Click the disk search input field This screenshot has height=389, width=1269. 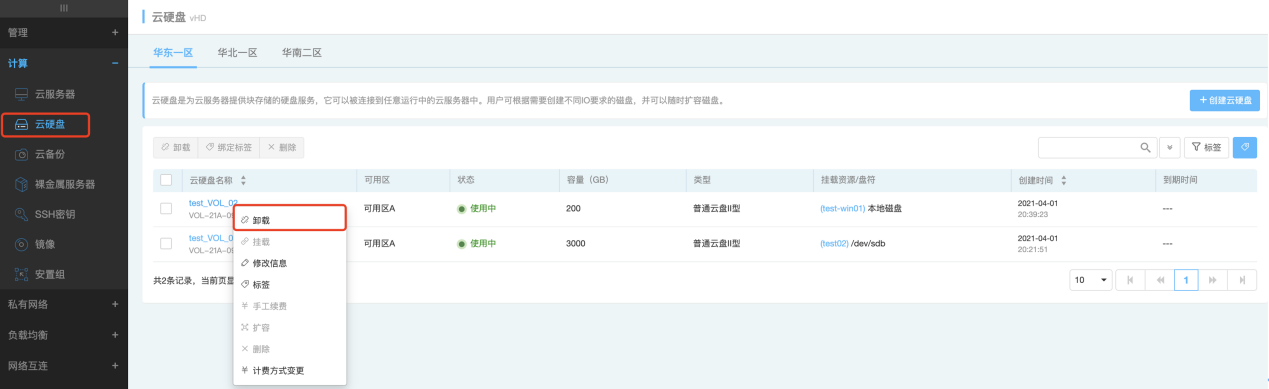click(x=1088, y=147)
